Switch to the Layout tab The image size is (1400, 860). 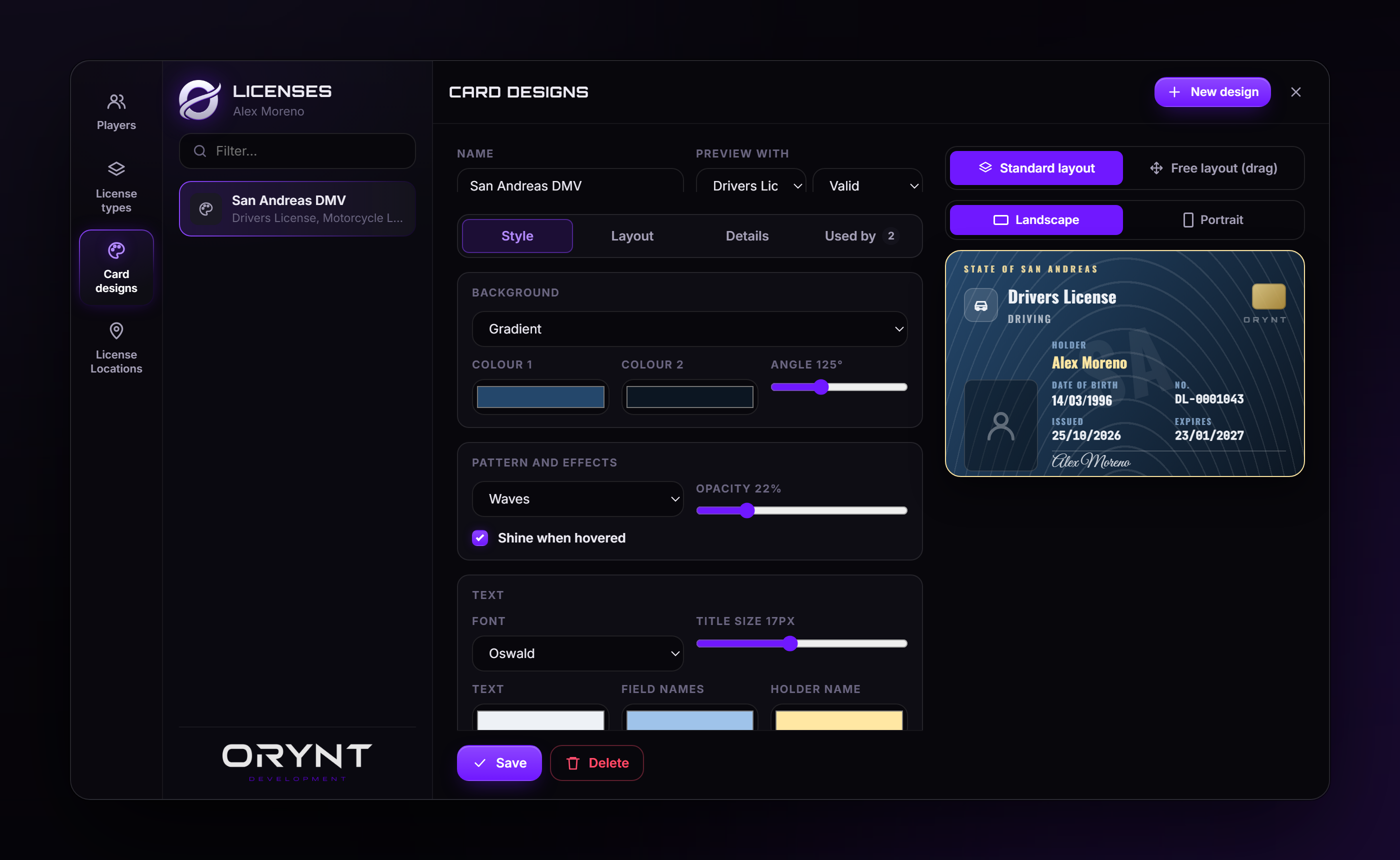632,235
